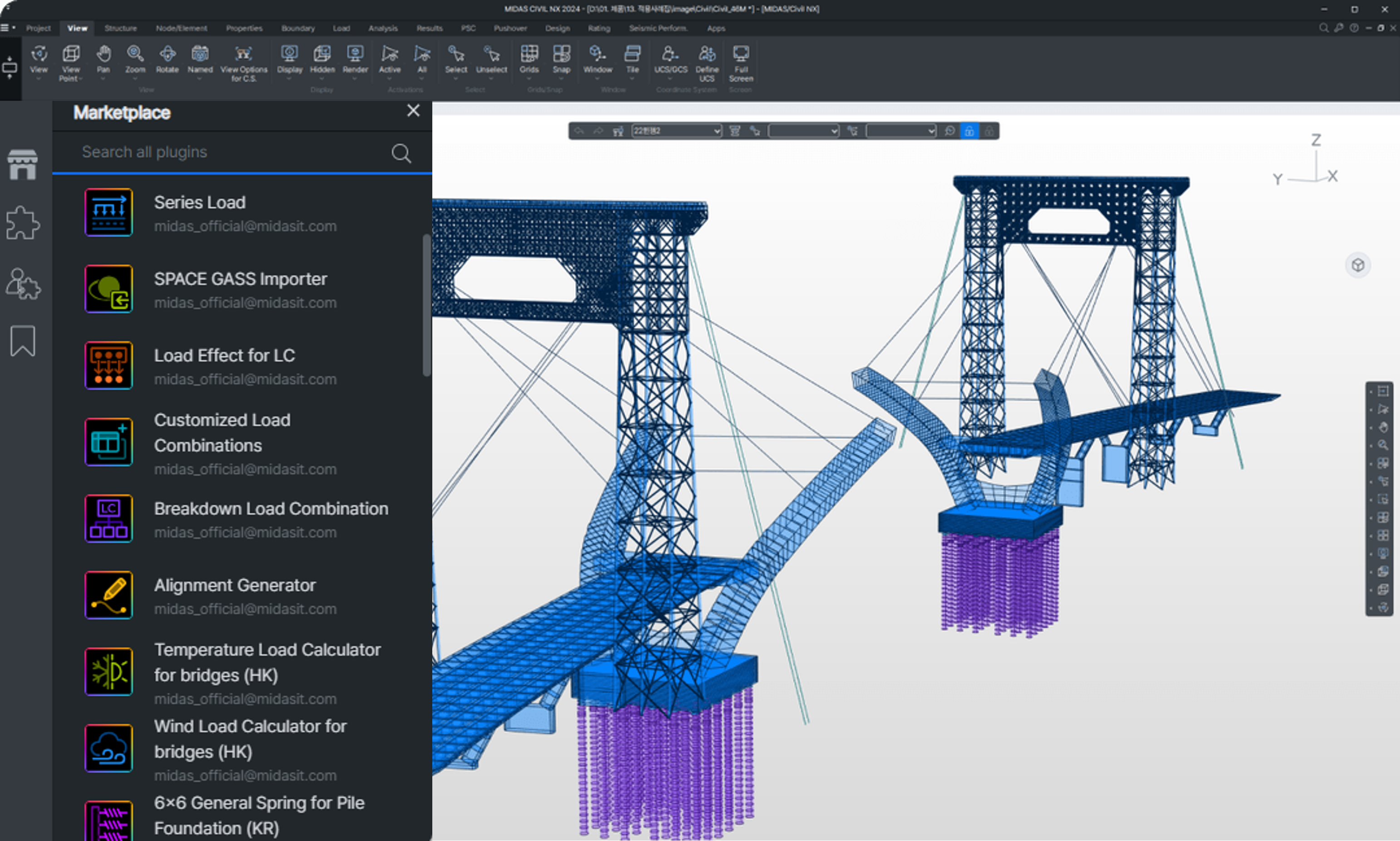Viewport: 1400px width, 841px height.
Task: Click the Define UCS tool
Action: pyautogui.click(x=707, y=64)
